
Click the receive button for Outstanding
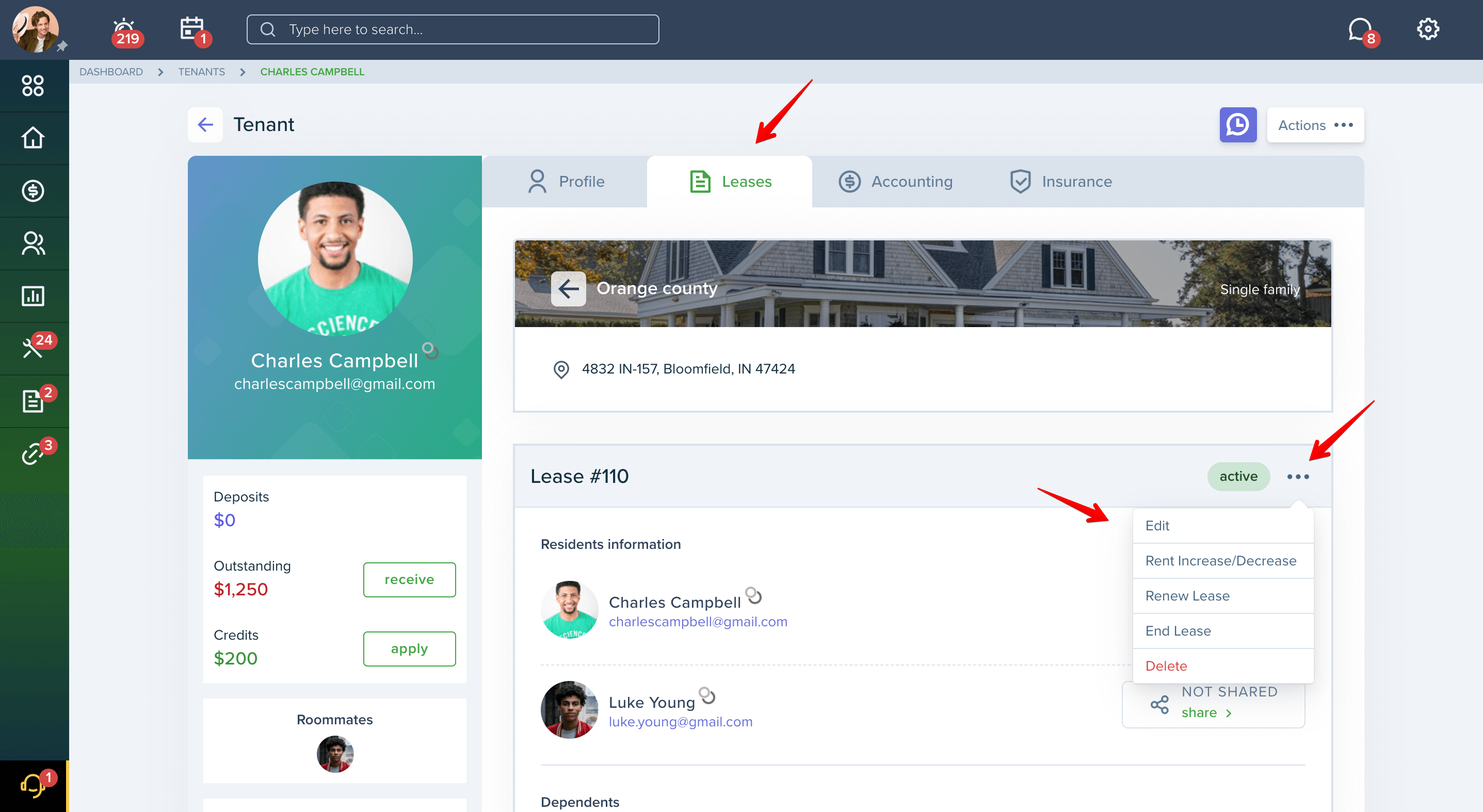(409, 579)
